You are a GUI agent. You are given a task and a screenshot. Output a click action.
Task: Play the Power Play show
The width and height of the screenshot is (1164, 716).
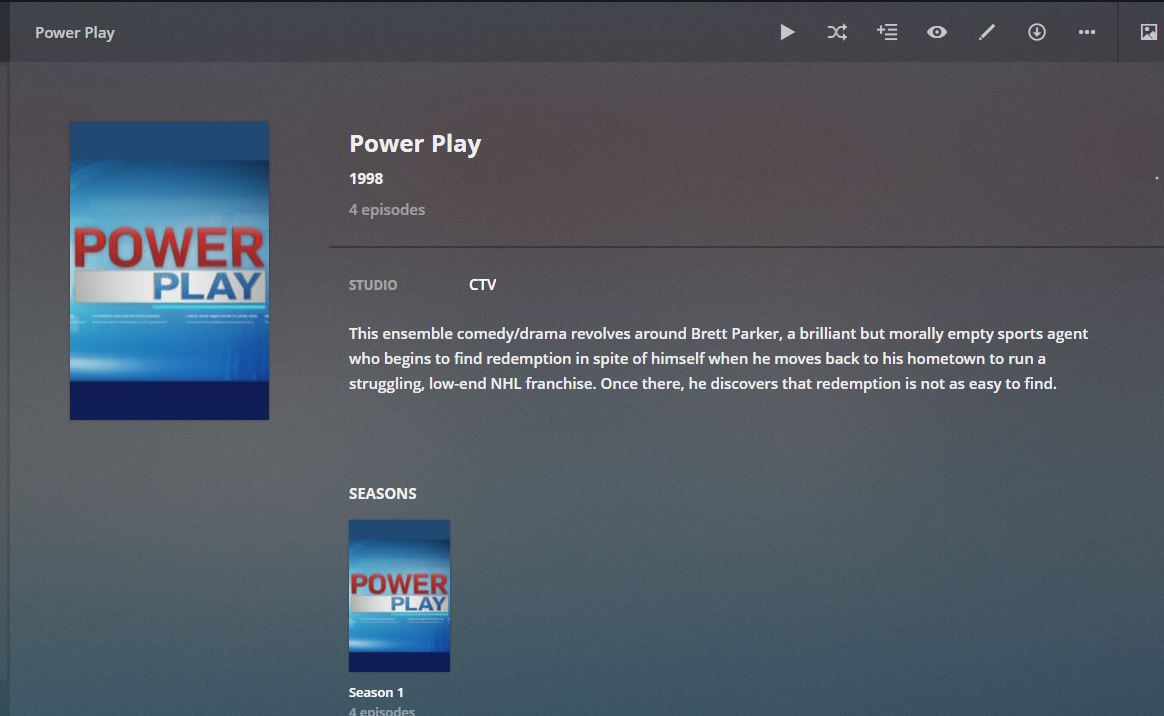click(787, 32)
